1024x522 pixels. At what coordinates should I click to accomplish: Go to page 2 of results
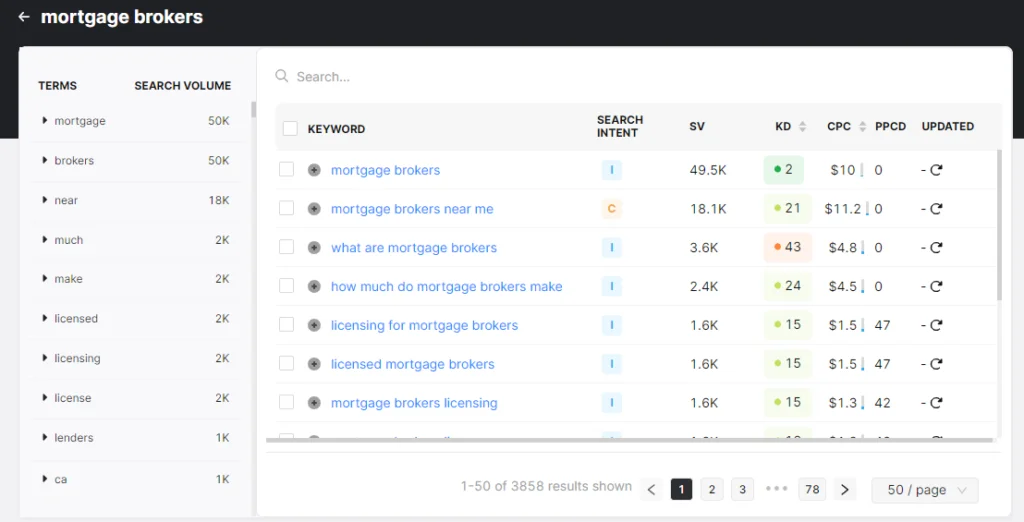pyautogui.click(x=711, y=489)
